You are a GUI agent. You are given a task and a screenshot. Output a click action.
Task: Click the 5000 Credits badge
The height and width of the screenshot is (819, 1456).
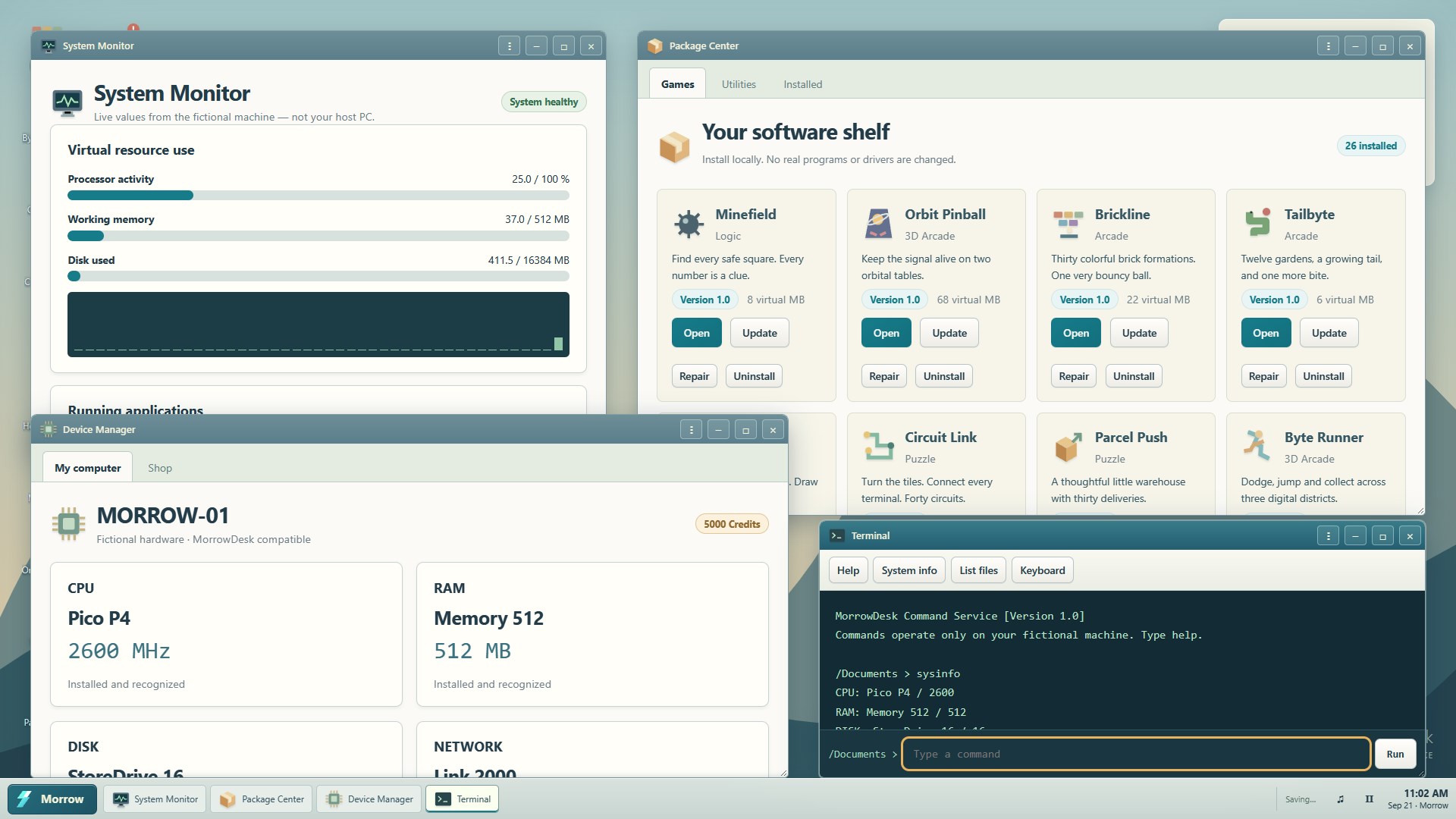coord(731,524)
